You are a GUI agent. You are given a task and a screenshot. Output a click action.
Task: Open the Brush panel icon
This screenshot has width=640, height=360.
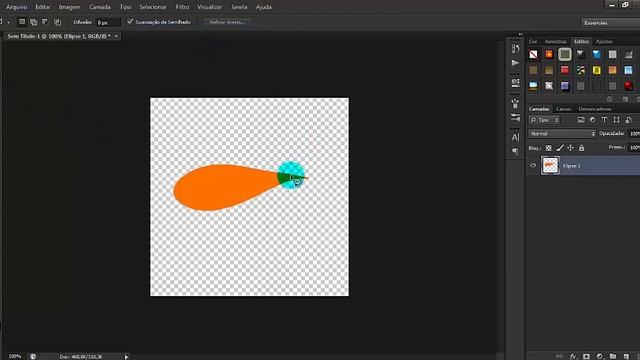click(516, 103)
